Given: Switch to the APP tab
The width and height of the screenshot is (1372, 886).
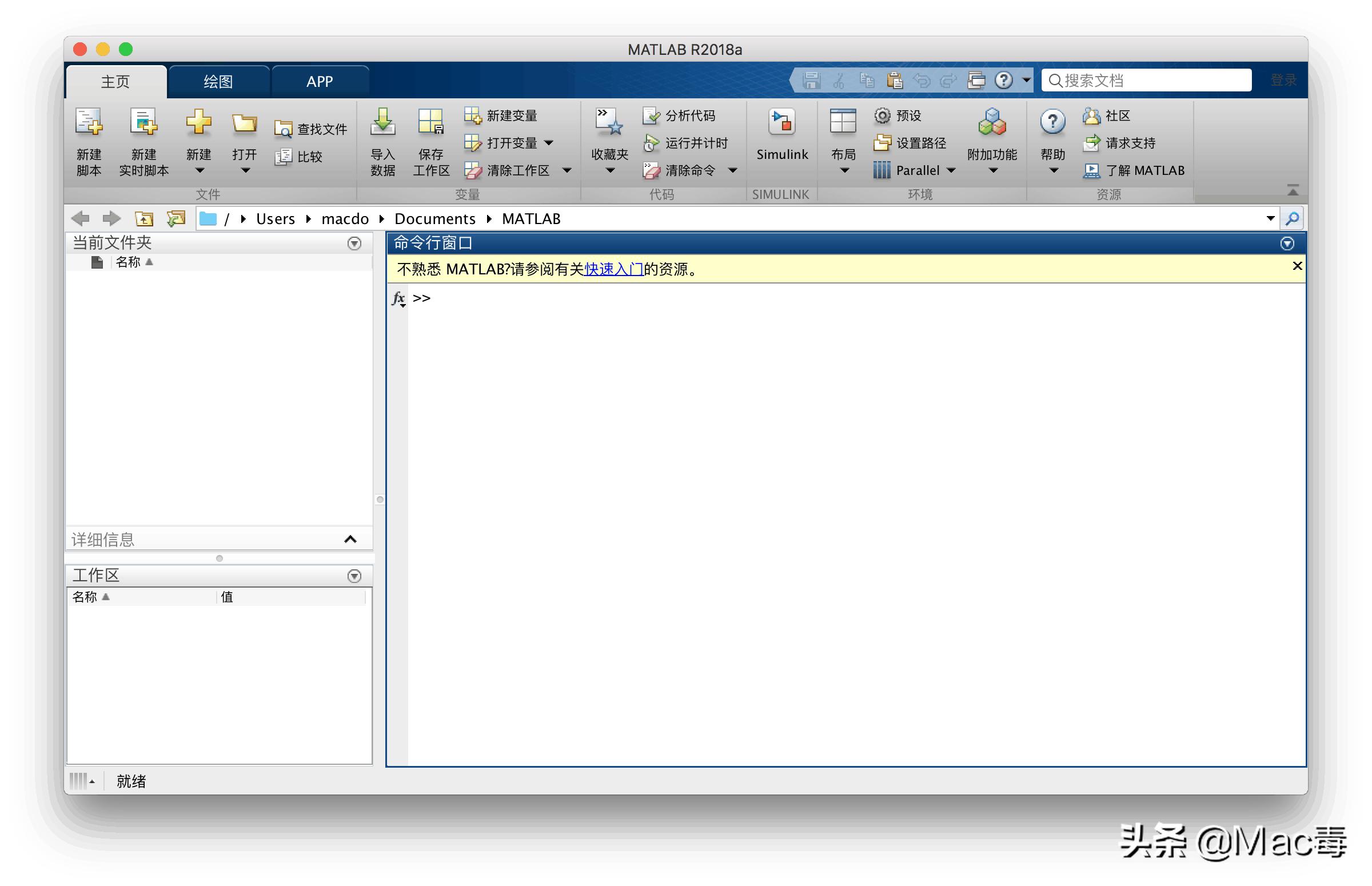Looking at the screenshot, I should (319, 82).
